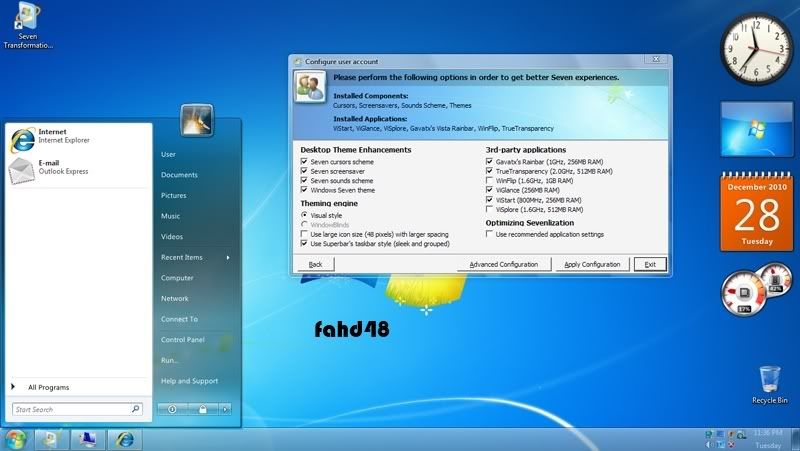The width and height of the screenshot is (800, 451).
Task: Open Help and Support
Action: [x=189, y=381]
